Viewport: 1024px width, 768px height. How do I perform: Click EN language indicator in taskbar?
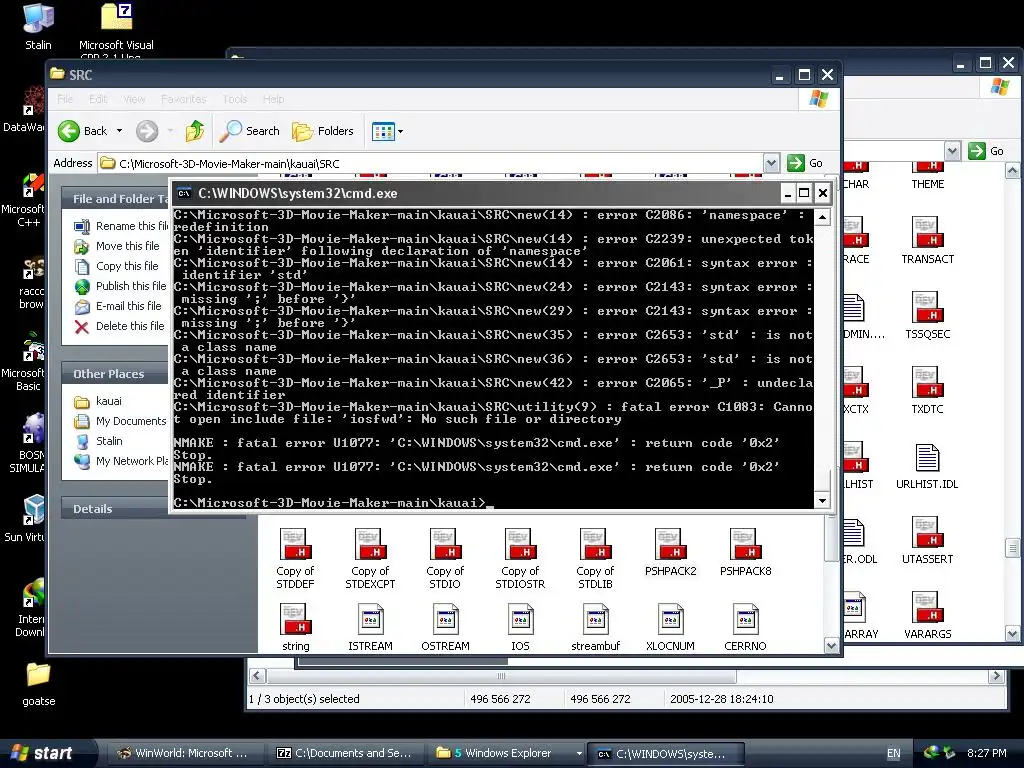893,754
